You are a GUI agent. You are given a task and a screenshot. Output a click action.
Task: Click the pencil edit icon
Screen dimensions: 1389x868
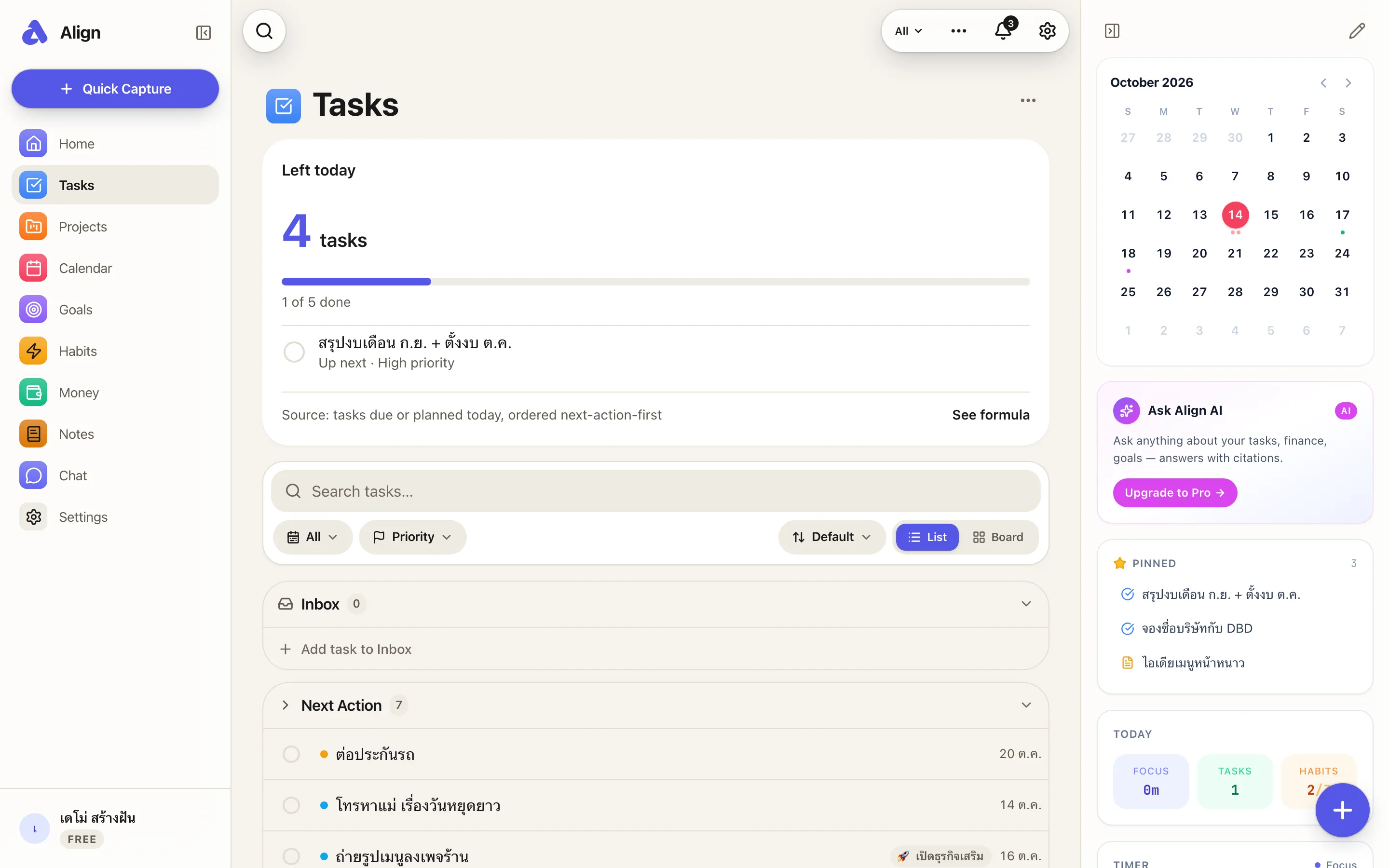coord(1356,30)
